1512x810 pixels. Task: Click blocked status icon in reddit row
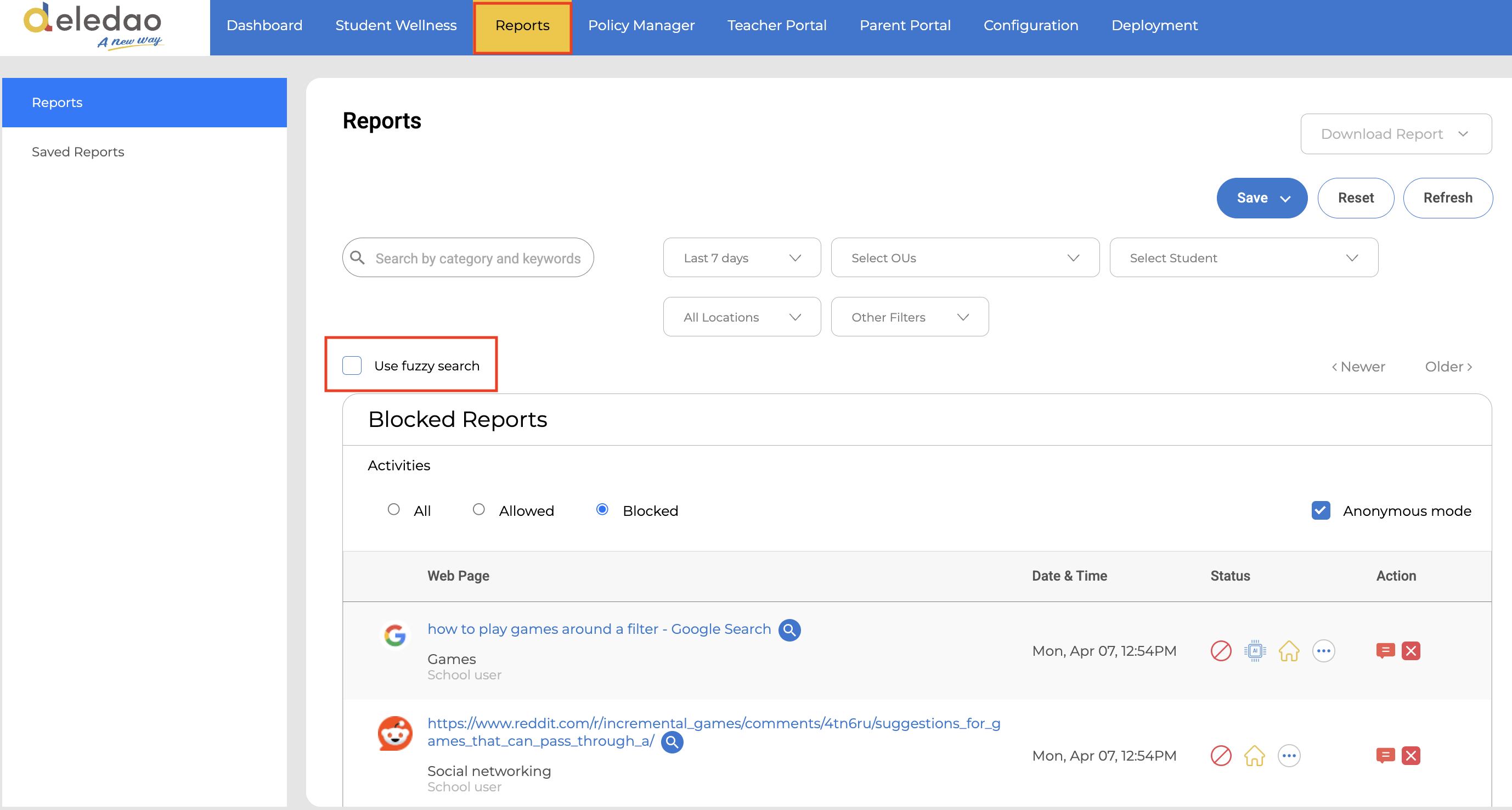tap(1221, 756)
